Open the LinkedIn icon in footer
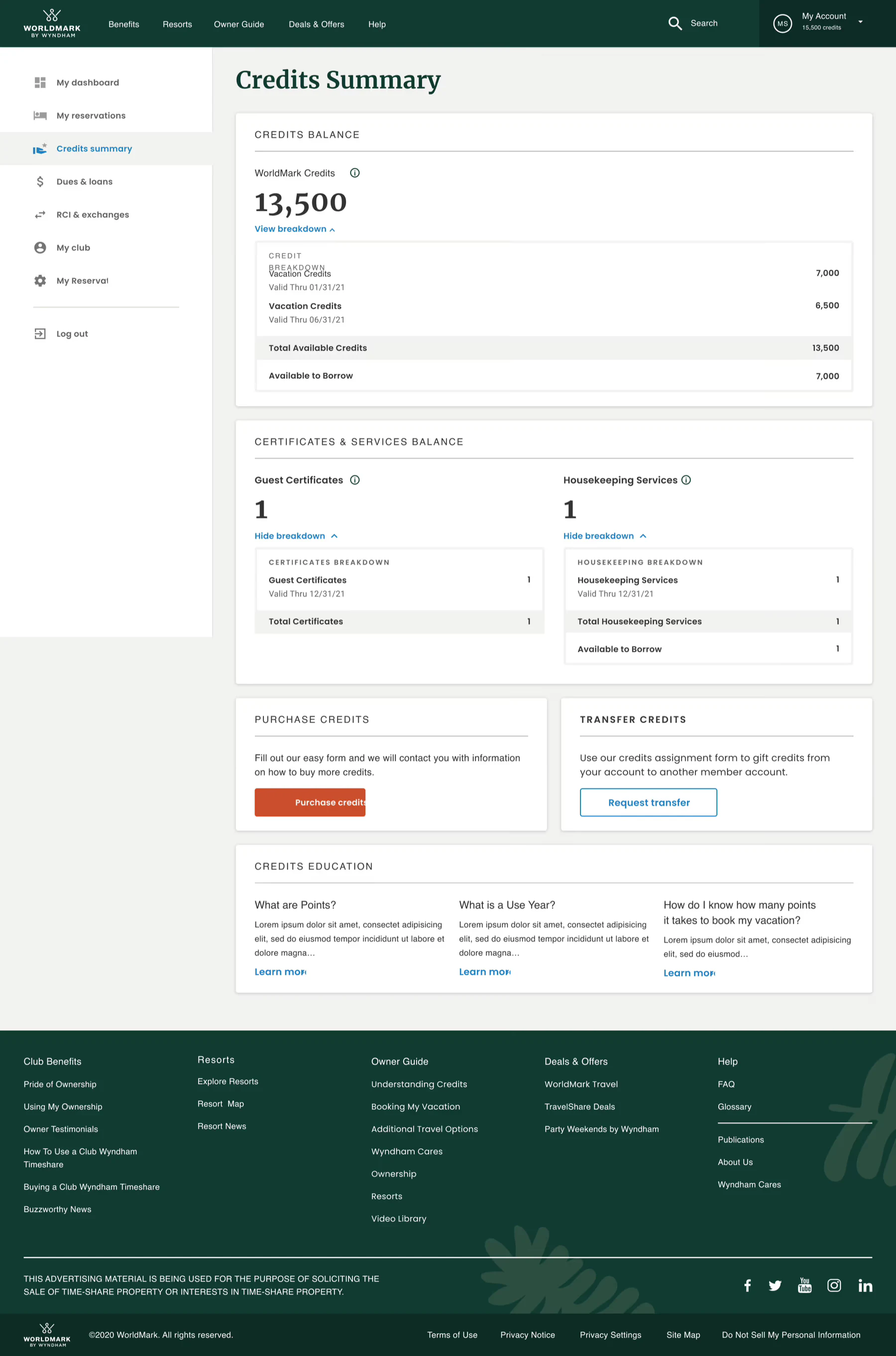Screen dimensions: 896x1356 (865, 1285)
